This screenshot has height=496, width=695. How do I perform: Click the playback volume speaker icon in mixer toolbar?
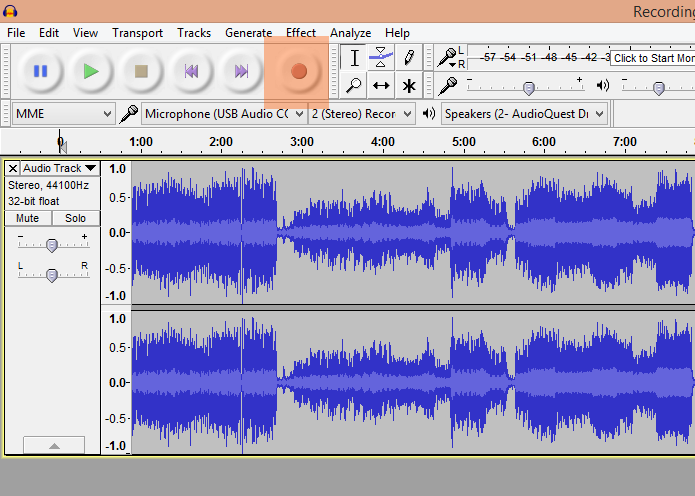click(x=603, y=85)
